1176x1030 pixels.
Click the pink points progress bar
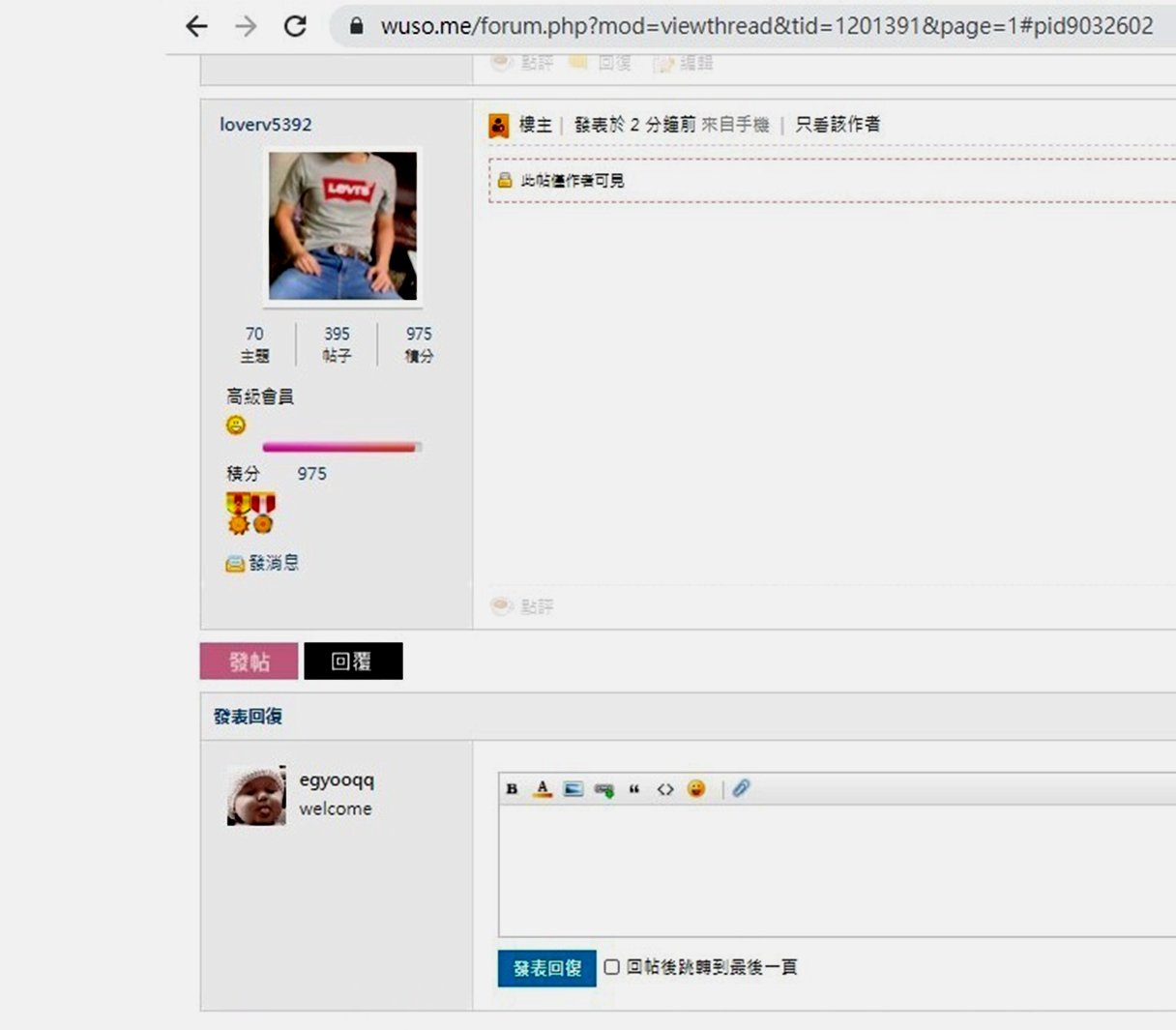click(x=341, y=447)
